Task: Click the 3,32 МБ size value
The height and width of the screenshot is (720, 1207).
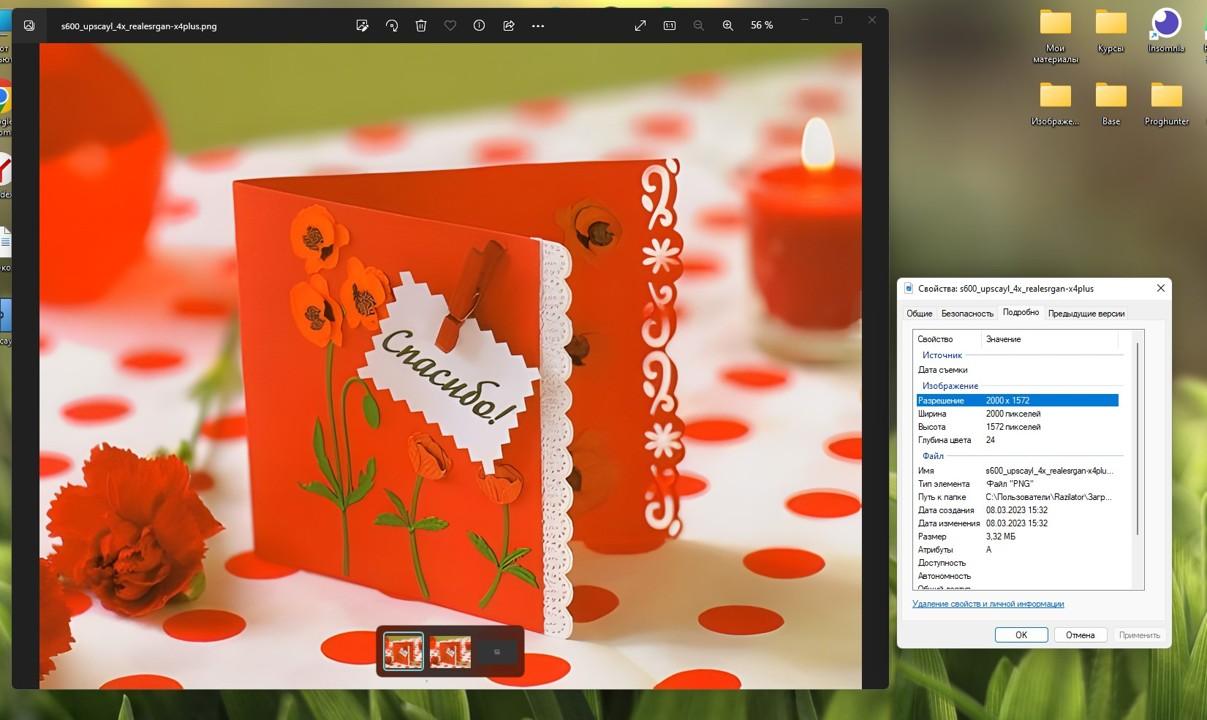Action: click(1001, 536)
